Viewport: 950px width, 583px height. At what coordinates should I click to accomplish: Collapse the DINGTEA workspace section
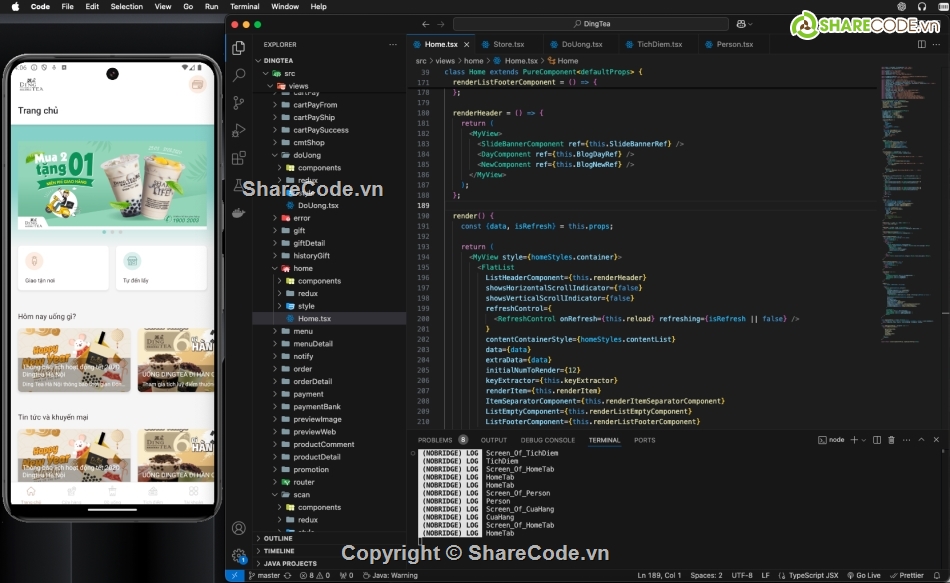[x=259, y=61]
